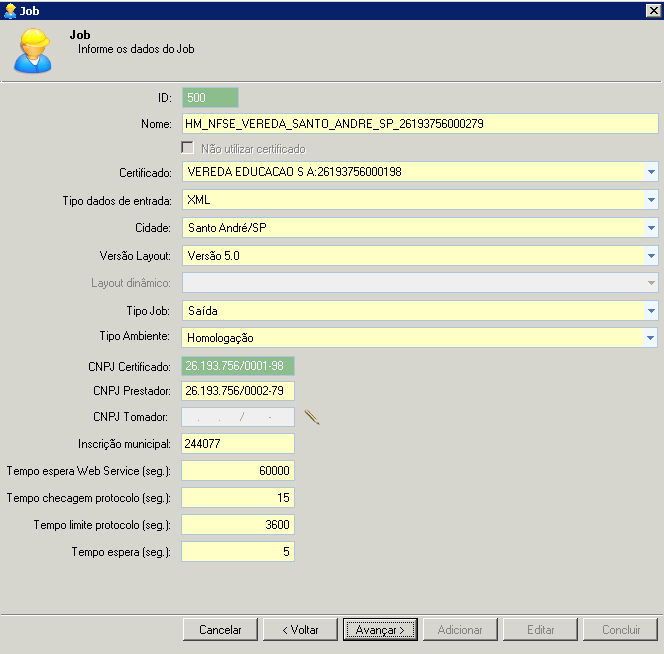
Task: Click the CNPJ Tomador input field
Action: click(238, 417)
